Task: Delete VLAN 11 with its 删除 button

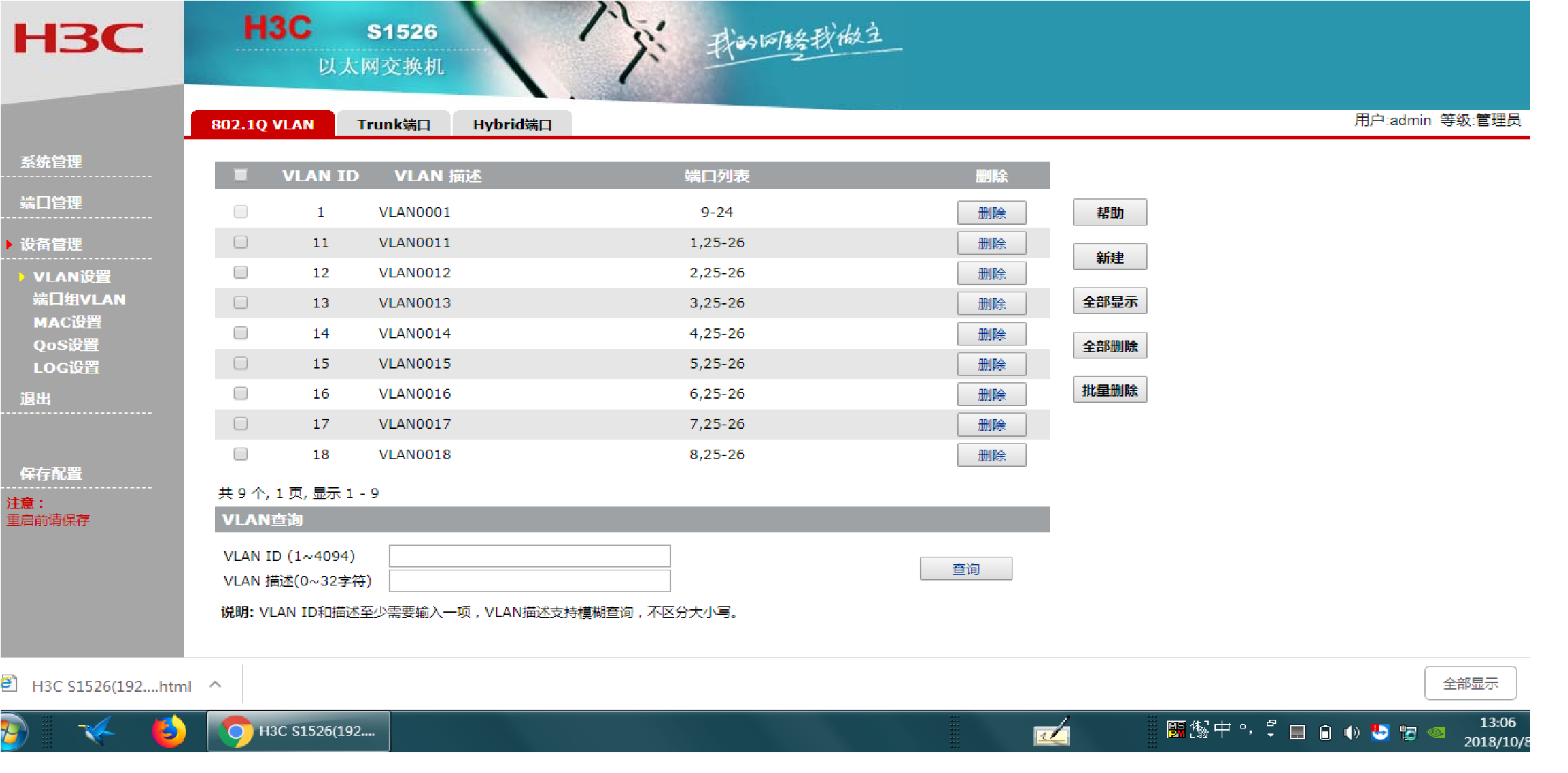Action: [x=992, y=244]
